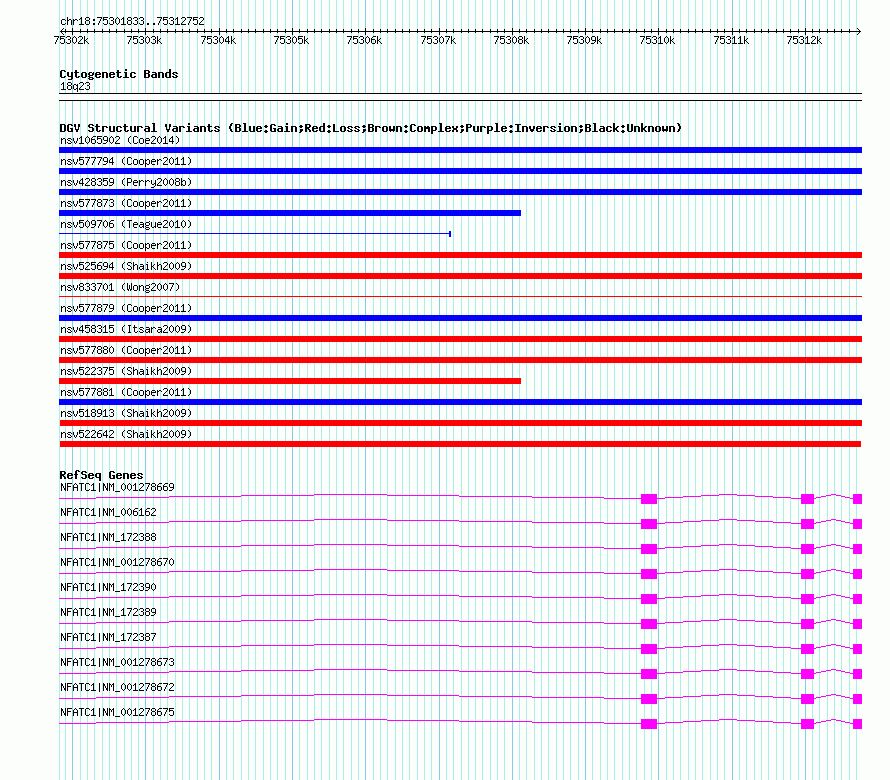This screenshot has height=780, width=890.
Task: Open the nsv577873 (Cooper2011) variant label
Action: point(126,203)
